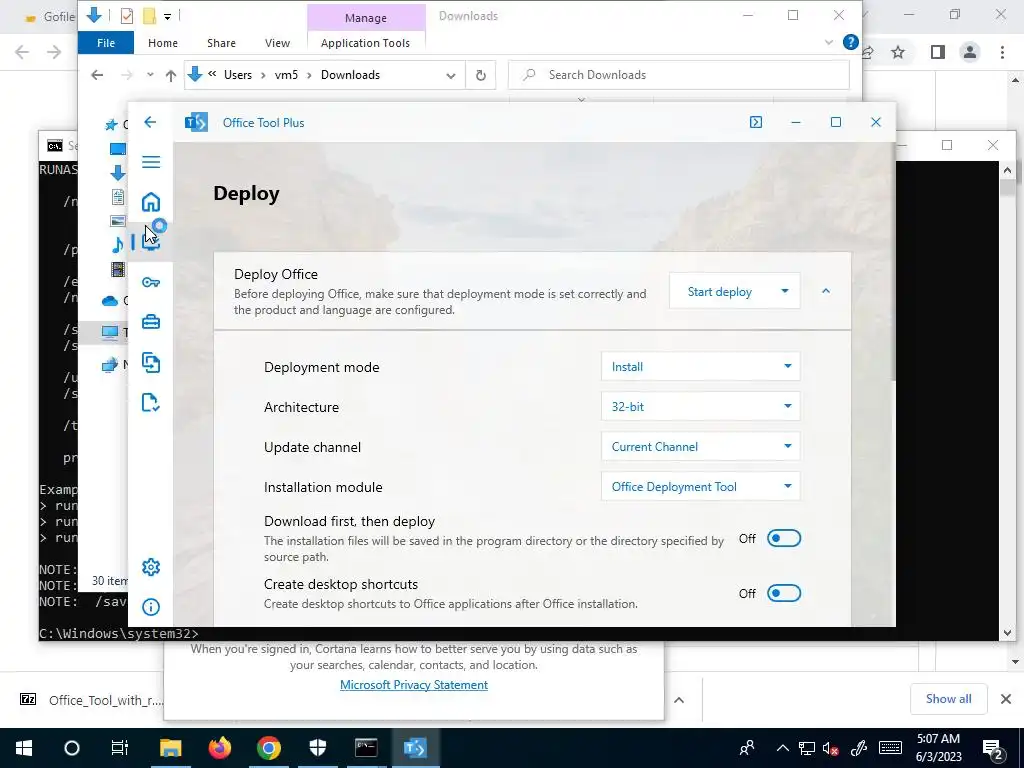
Task: Open recent locations arrow in File Explorer
Action: coord(150,75)
